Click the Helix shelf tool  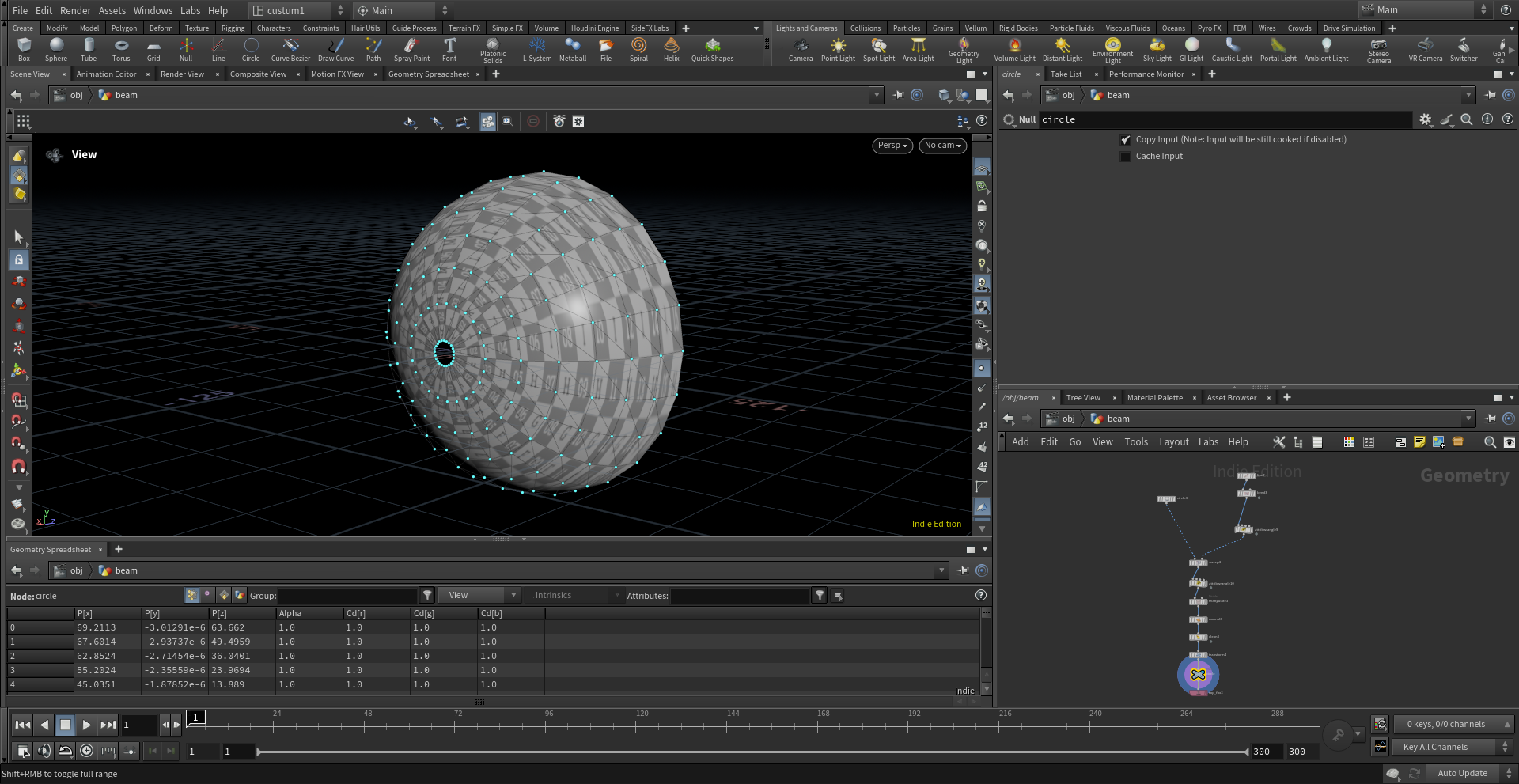pos(671,49)
